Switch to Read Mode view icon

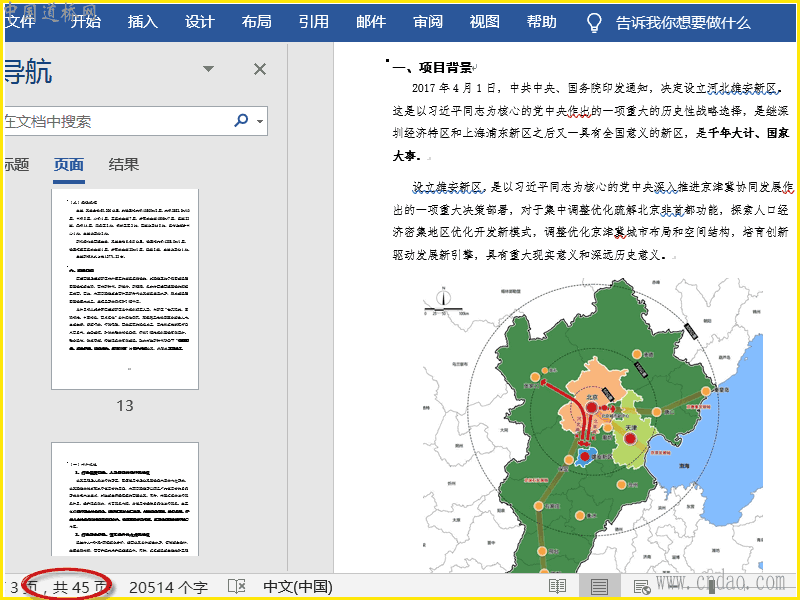(x=557, y=587)
